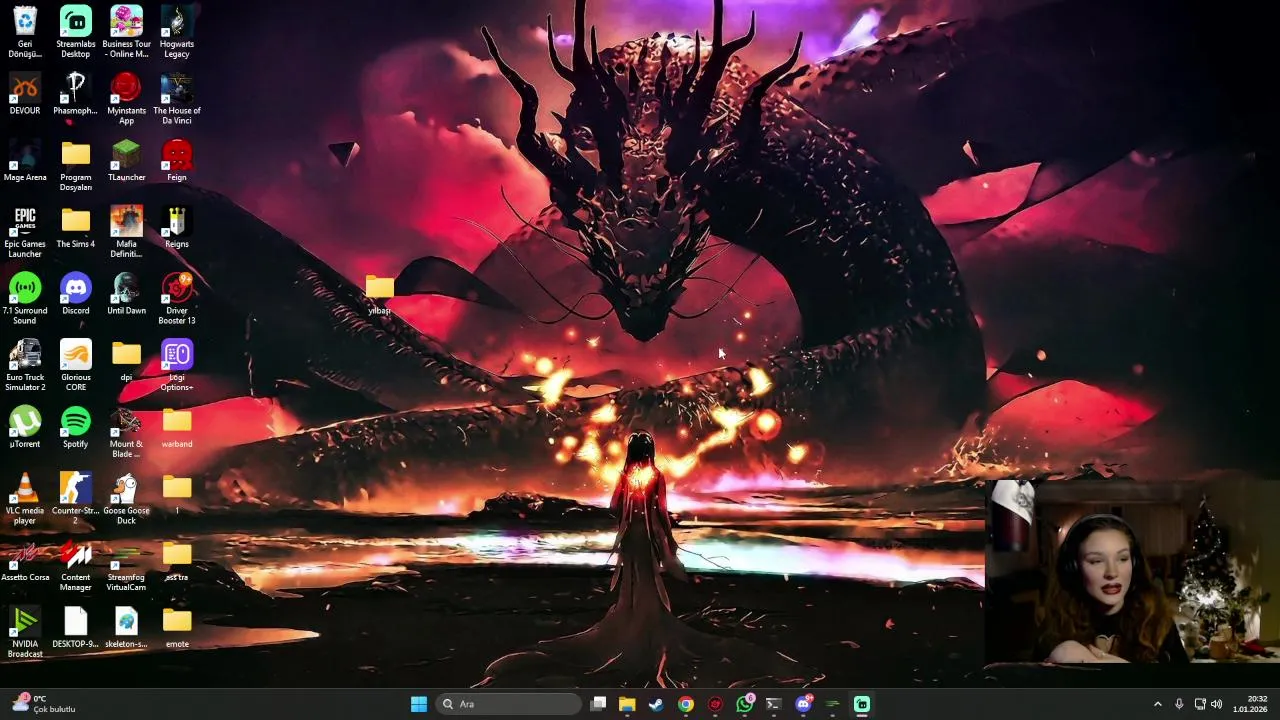Launch Discord from desktop shortcut
The height and width of the screenshot is (720, 1280).
coord(76,294)
